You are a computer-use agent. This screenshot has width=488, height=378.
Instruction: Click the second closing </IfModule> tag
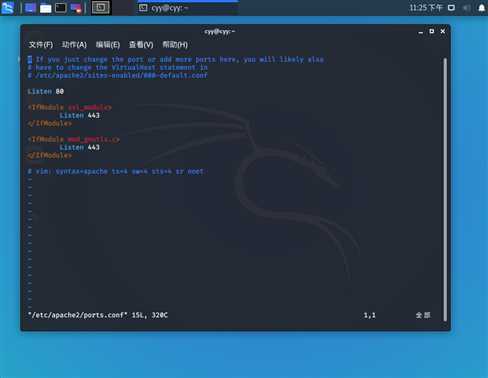coord(50,155)
